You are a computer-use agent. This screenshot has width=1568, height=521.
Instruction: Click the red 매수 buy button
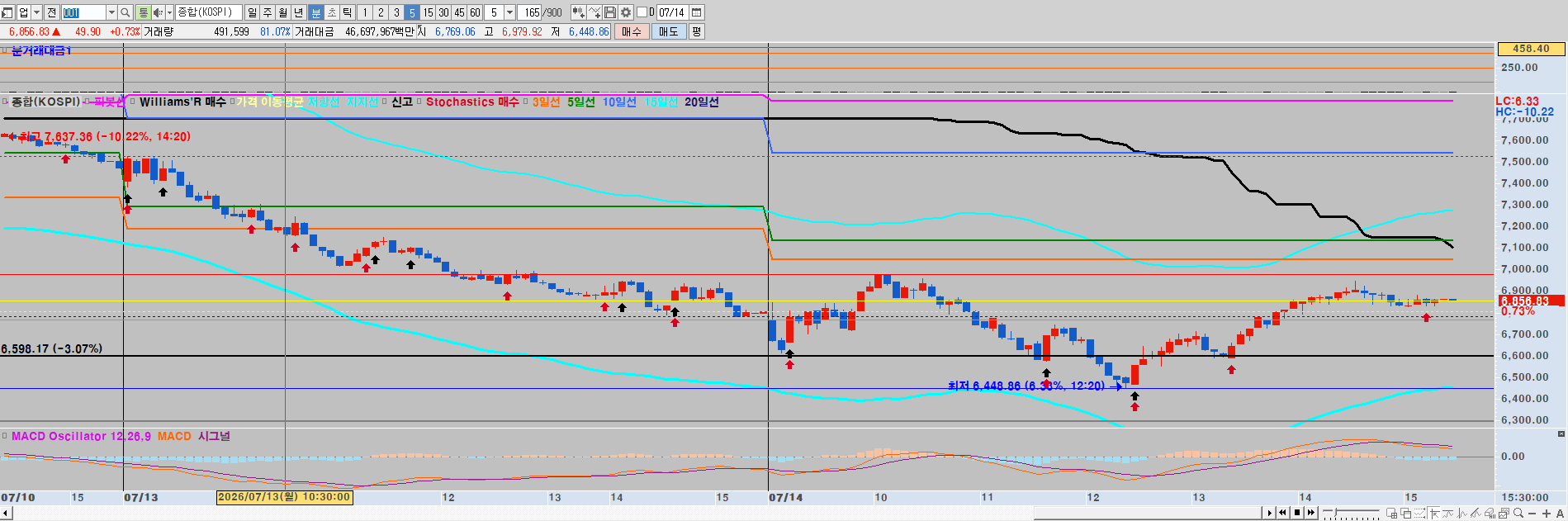632,31
